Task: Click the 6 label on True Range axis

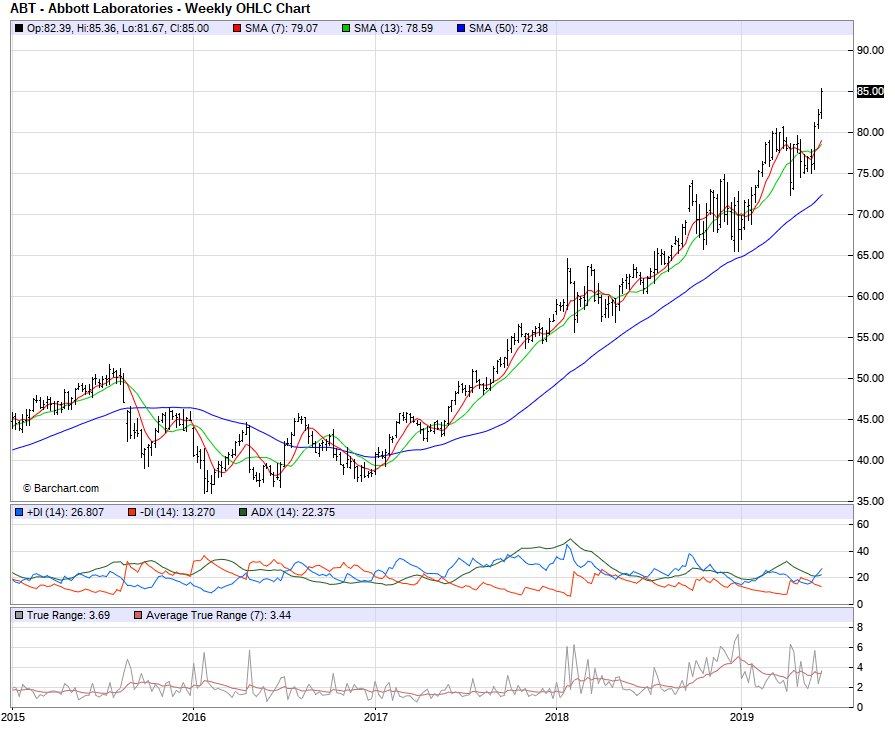Action: click(x=860, y=648)
